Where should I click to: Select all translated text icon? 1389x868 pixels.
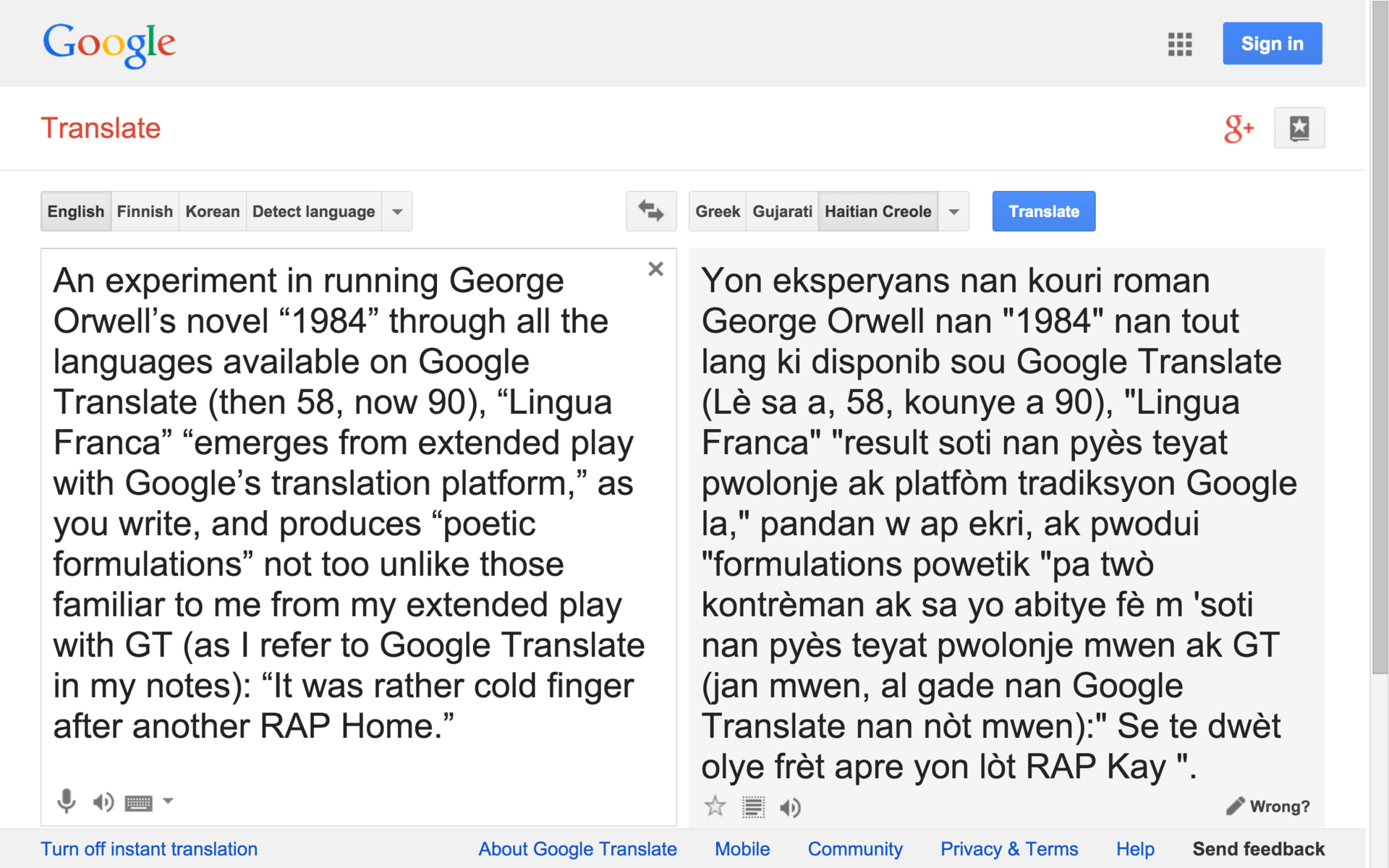pyautogui.click(x=753, y=807)
